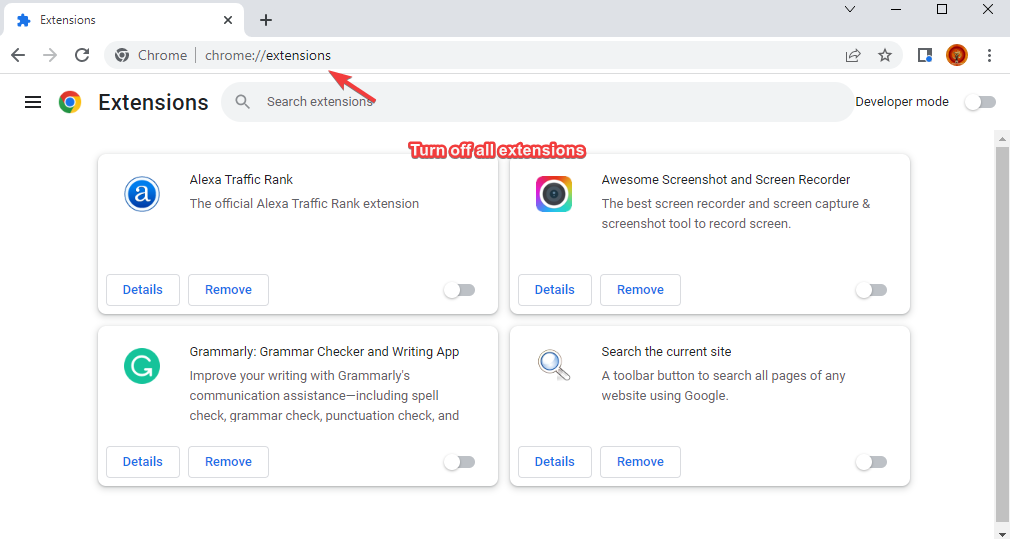Viewport: 1010px width, 539px height.
Task: Click "The official Alexa Traffic Rank extension" description
Action: 304,203
